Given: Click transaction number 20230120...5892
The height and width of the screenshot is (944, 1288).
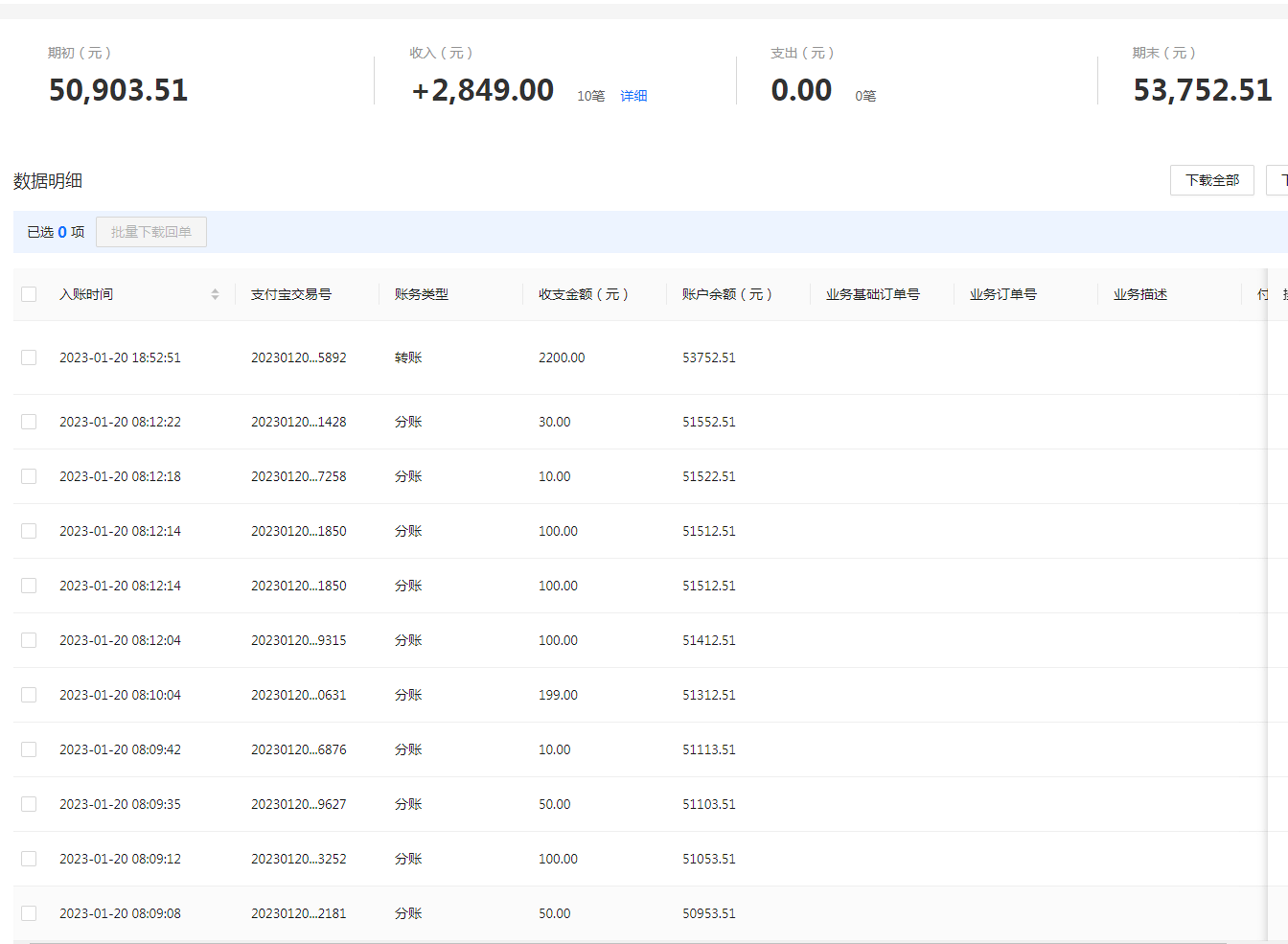Looking at the screenshot, I should coord(299,357).
